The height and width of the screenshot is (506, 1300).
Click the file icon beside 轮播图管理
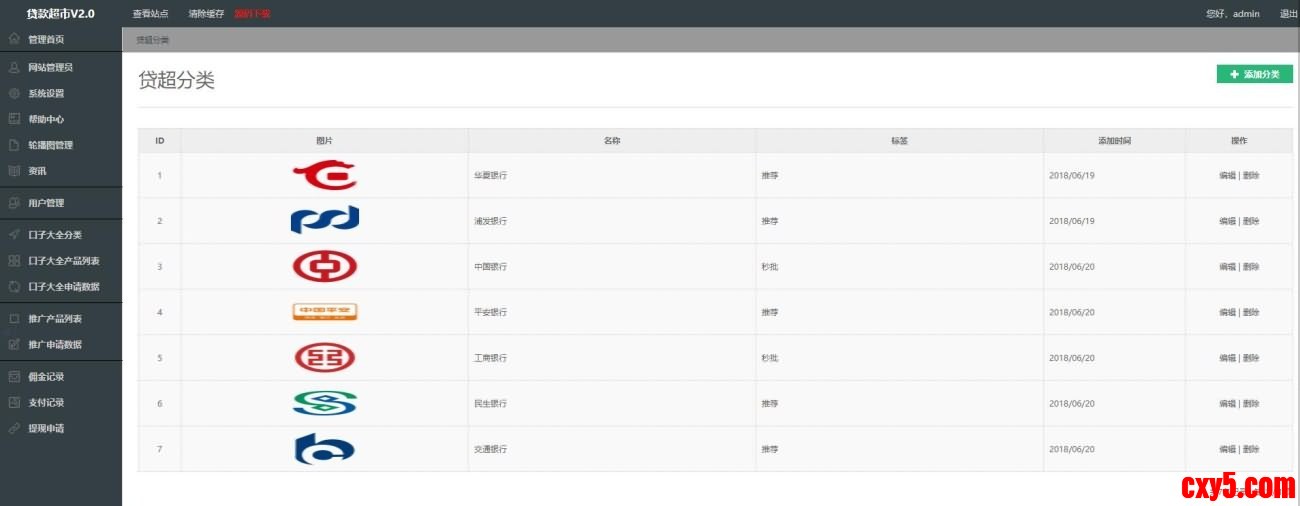click(x=14, y=145)
